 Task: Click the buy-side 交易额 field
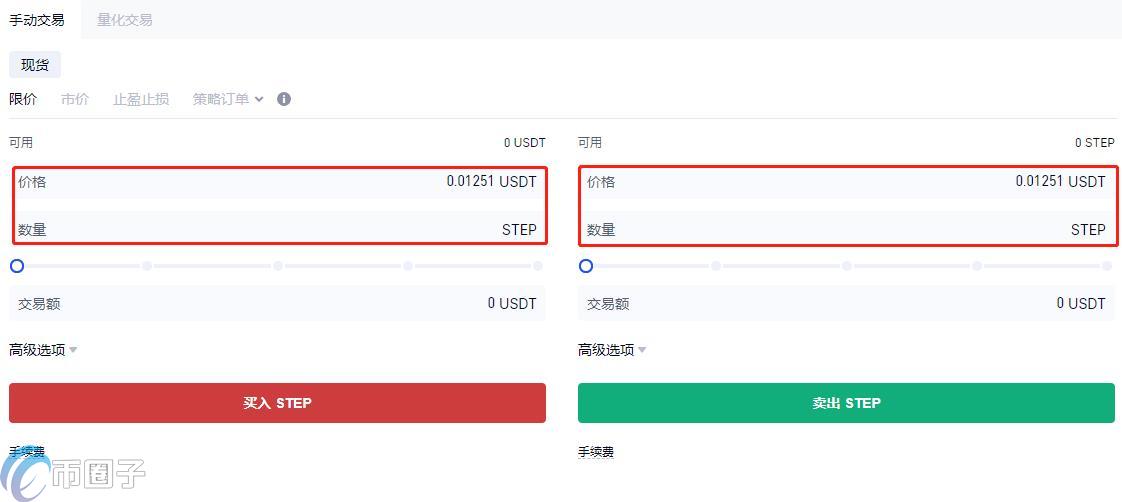click(x=278, y=304)
